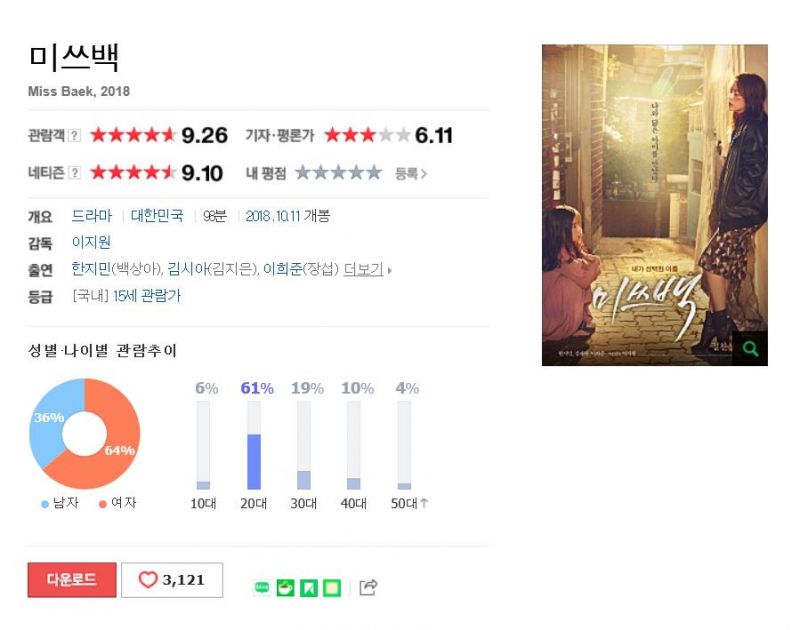Open director 이지원 page
The width and height of the screenshot is (800, 630).
[91, 242]
